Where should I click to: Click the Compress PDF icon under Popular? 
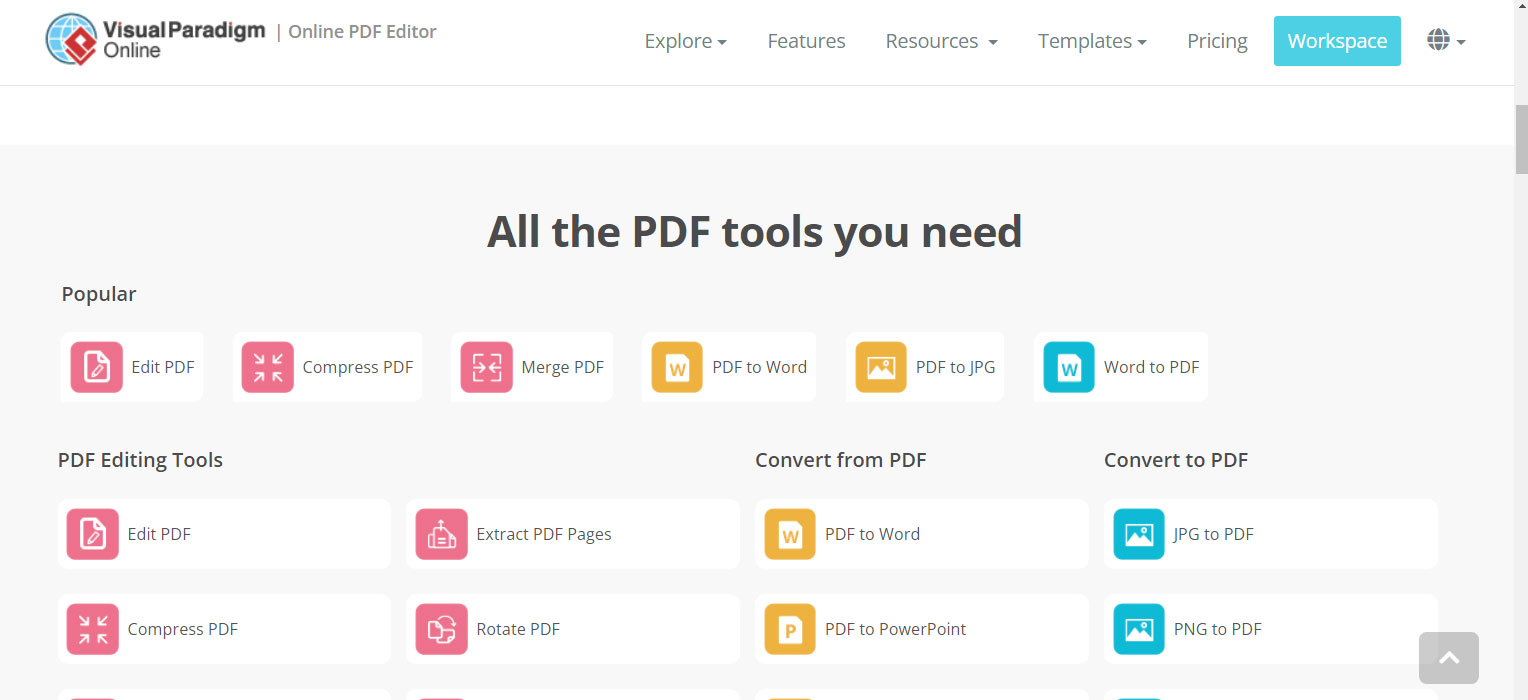click(x=268, y=367)
